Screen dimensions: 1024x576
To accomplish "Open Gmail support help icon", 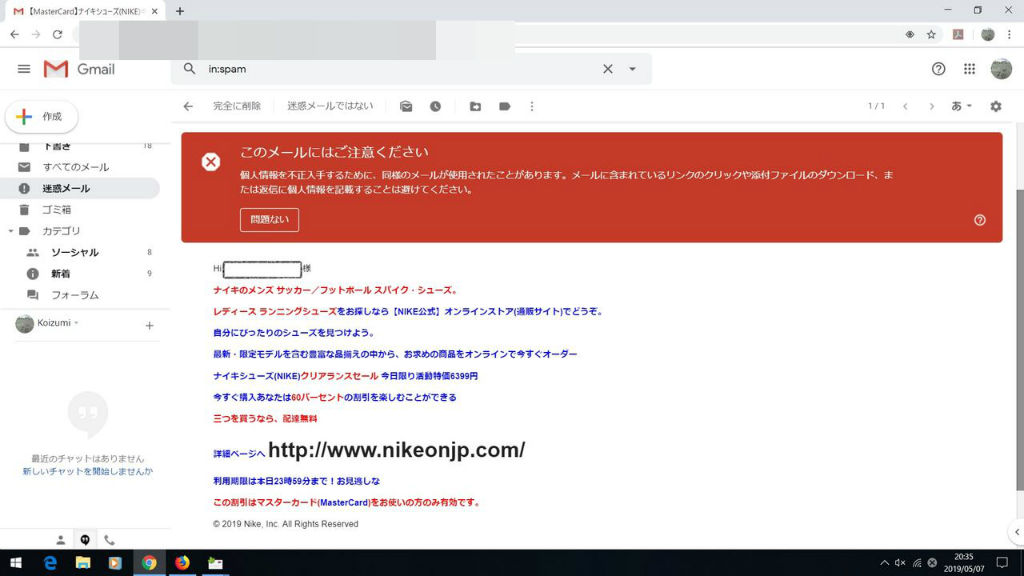I will [x=938, y=69].
